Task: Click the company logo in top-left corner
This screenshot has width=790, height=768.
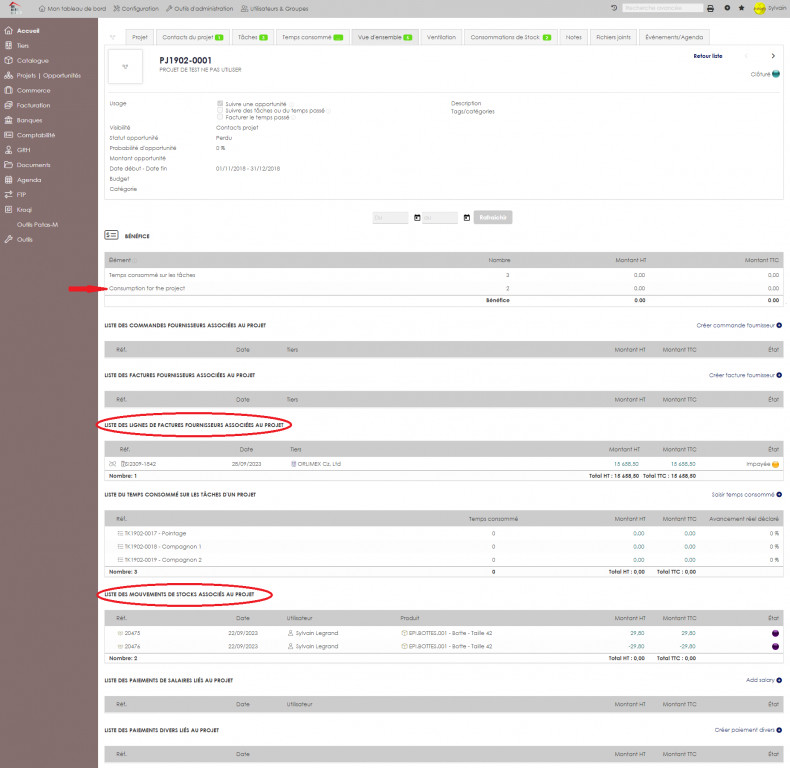Action: point(15,8)
